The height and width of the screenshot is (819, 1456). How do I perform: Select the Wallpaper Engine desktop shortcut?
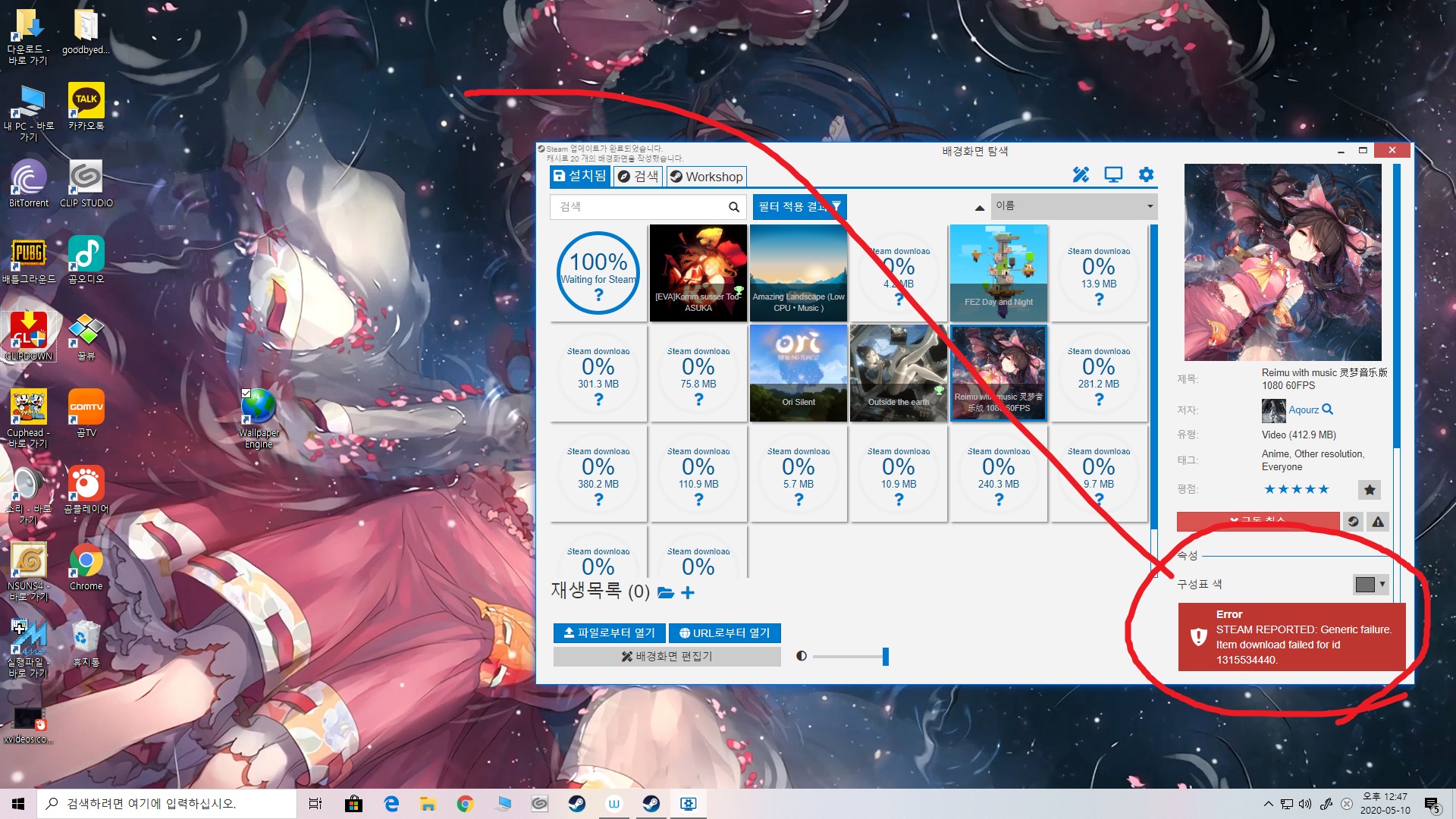[259, 419]
